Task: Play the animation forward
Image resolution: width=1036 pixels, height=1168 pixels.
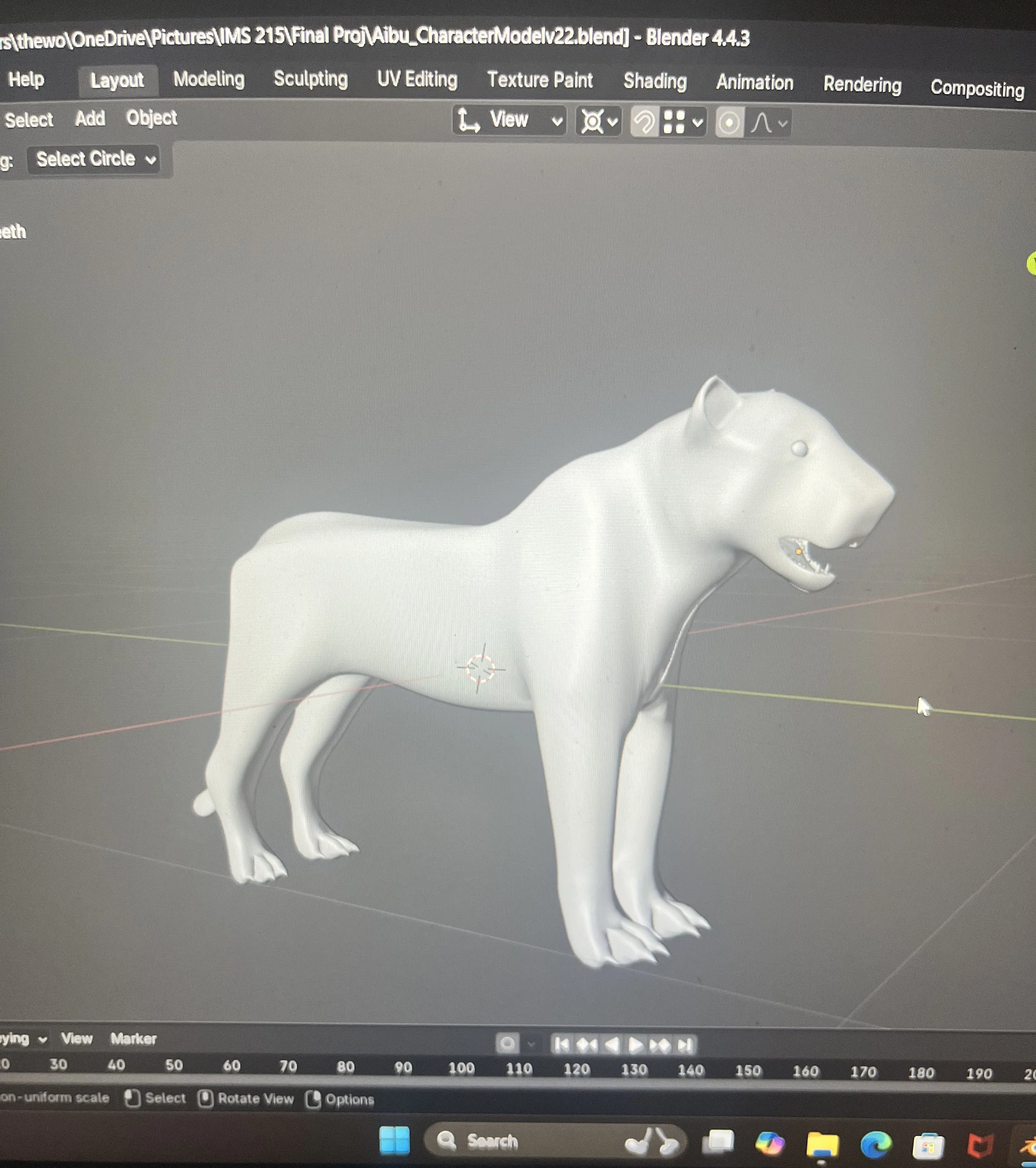Action: click(x=635, y=1045)
